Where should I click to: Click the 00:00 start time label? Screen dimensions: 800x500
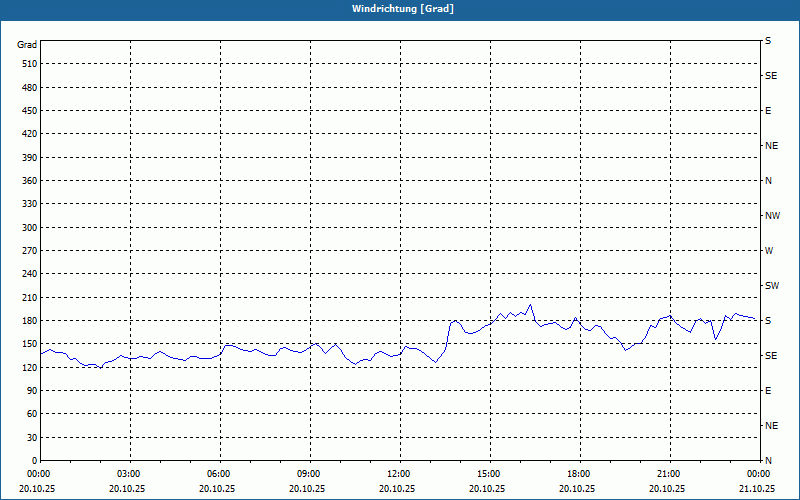[x=40, y=473]
